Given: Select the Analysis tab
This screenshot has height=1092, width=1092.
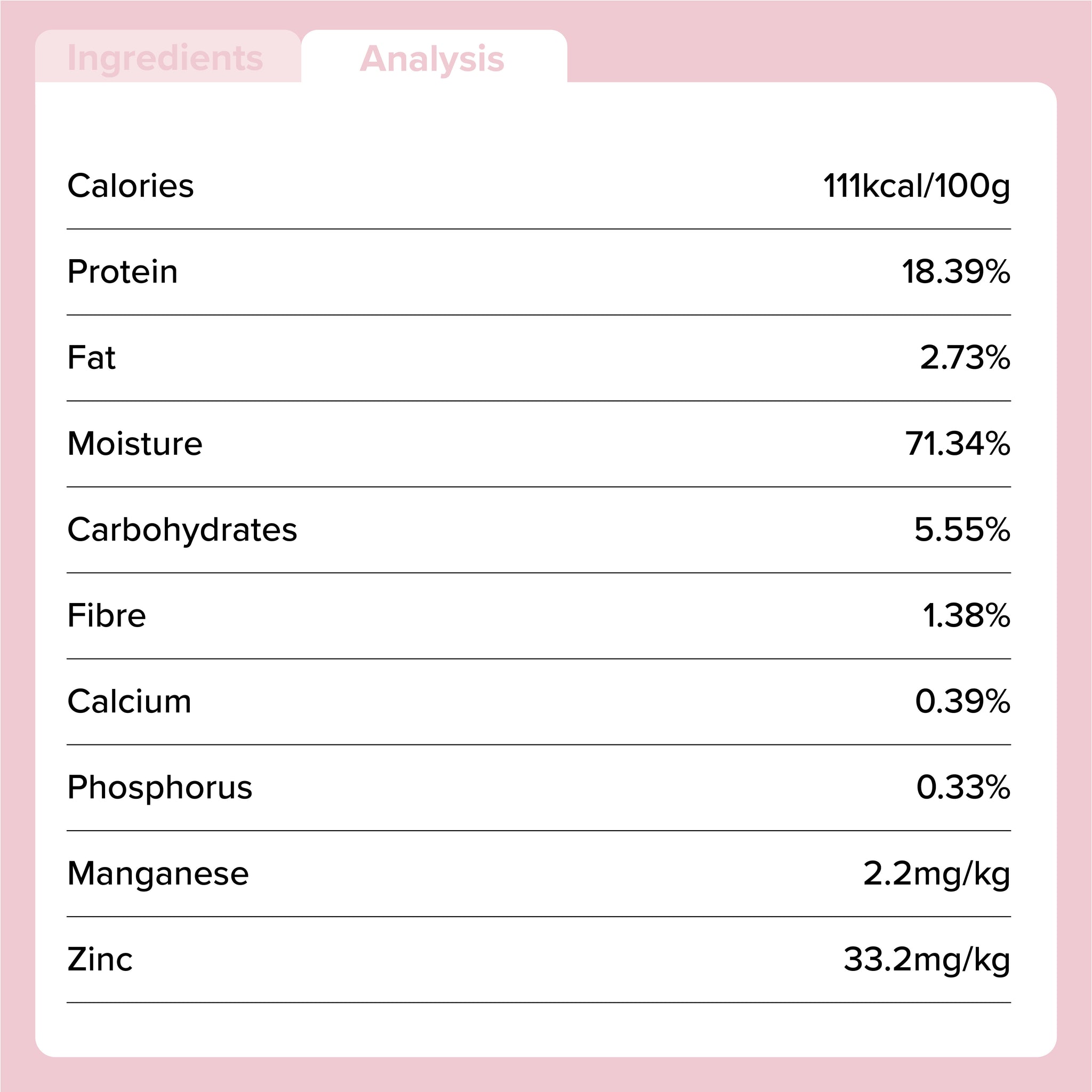Looking at the screenshot, I should (432, 59).
